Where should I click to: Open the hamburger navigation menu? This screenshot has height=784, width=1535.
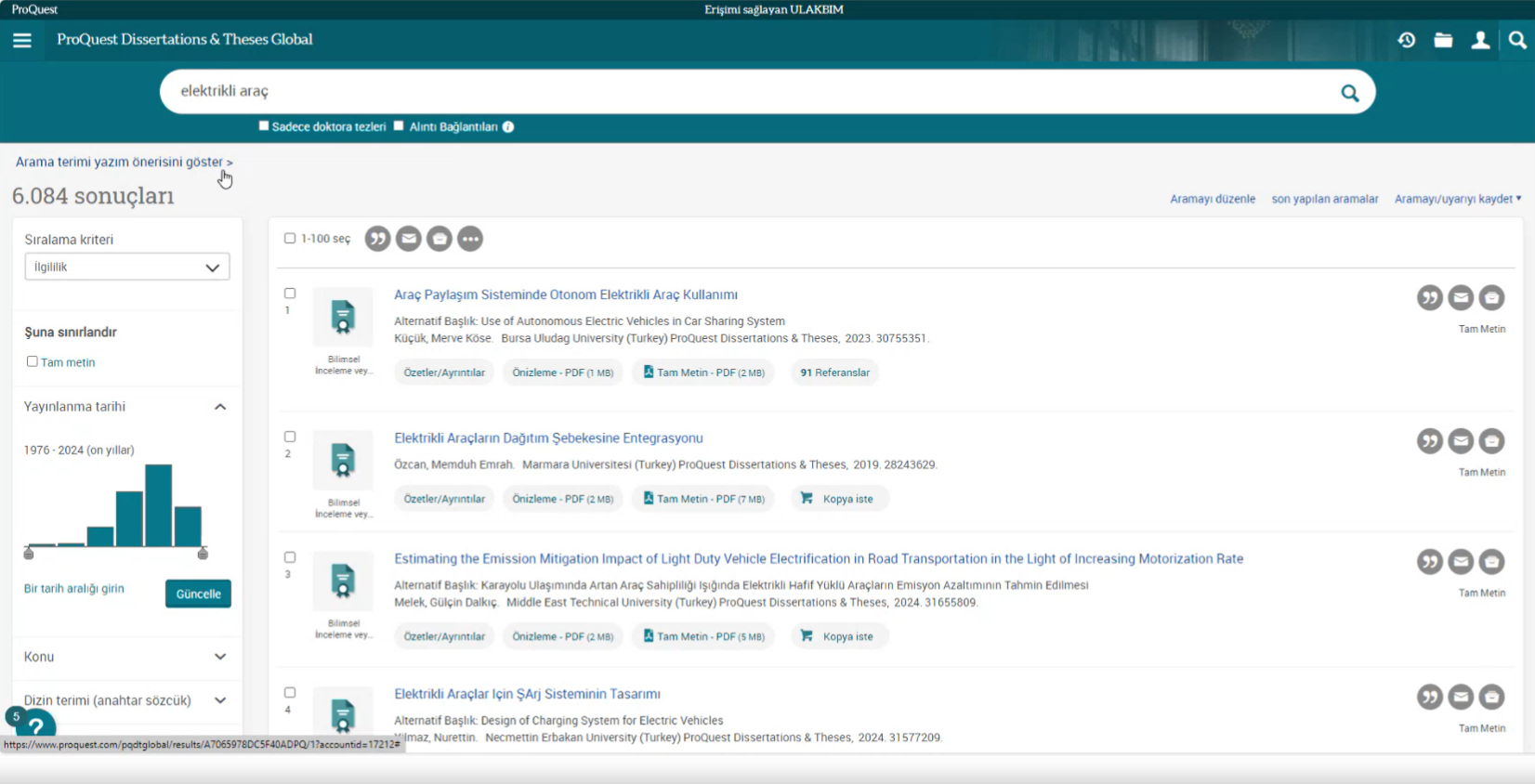point(22,40)
